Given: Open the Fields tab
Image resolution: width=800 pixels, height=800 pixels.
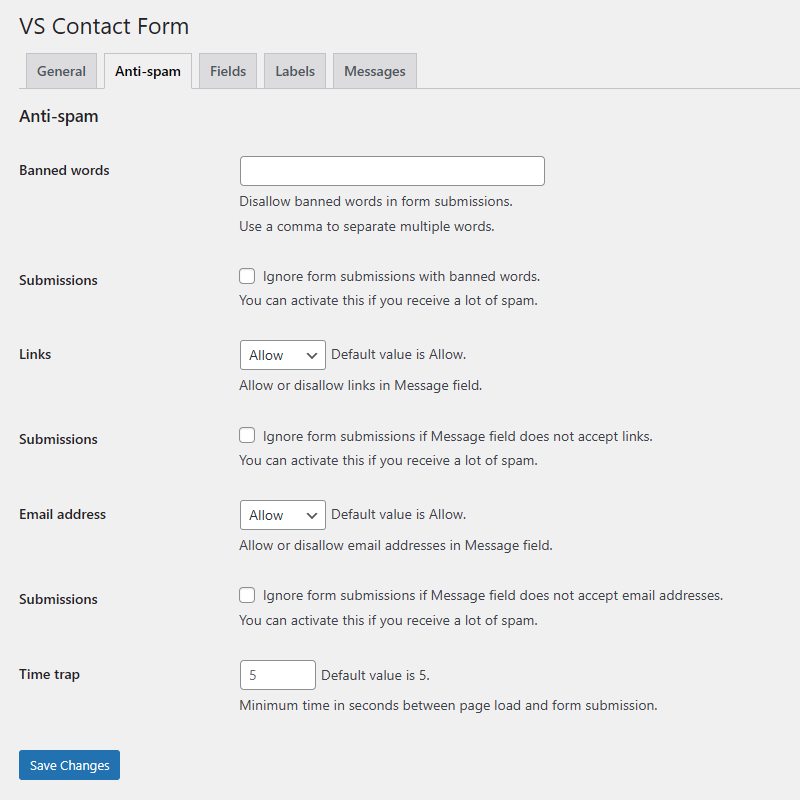Looking at the screenshot, I should point(227,71).
